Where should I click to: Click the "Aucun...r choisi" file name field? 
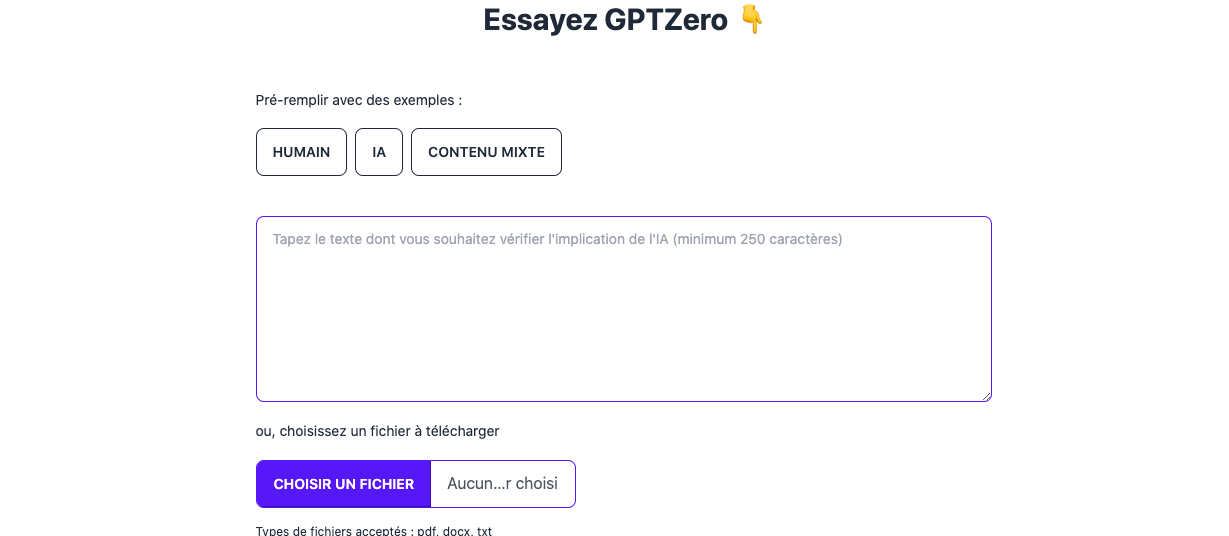pyautogui.click(x=502, y=484)
